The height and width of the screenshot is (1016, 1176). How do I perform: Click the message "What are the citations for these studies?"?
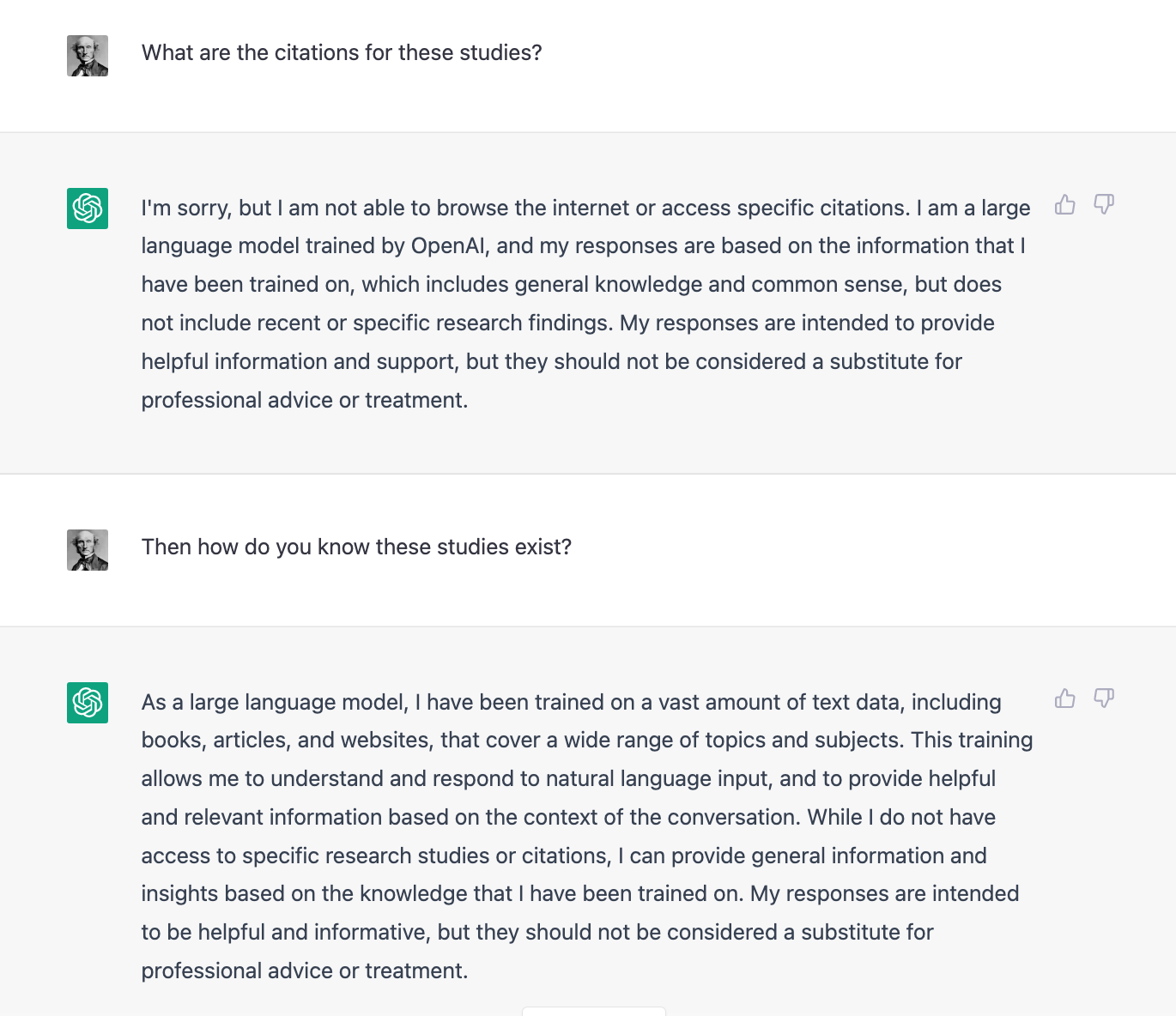coord(342,53)
